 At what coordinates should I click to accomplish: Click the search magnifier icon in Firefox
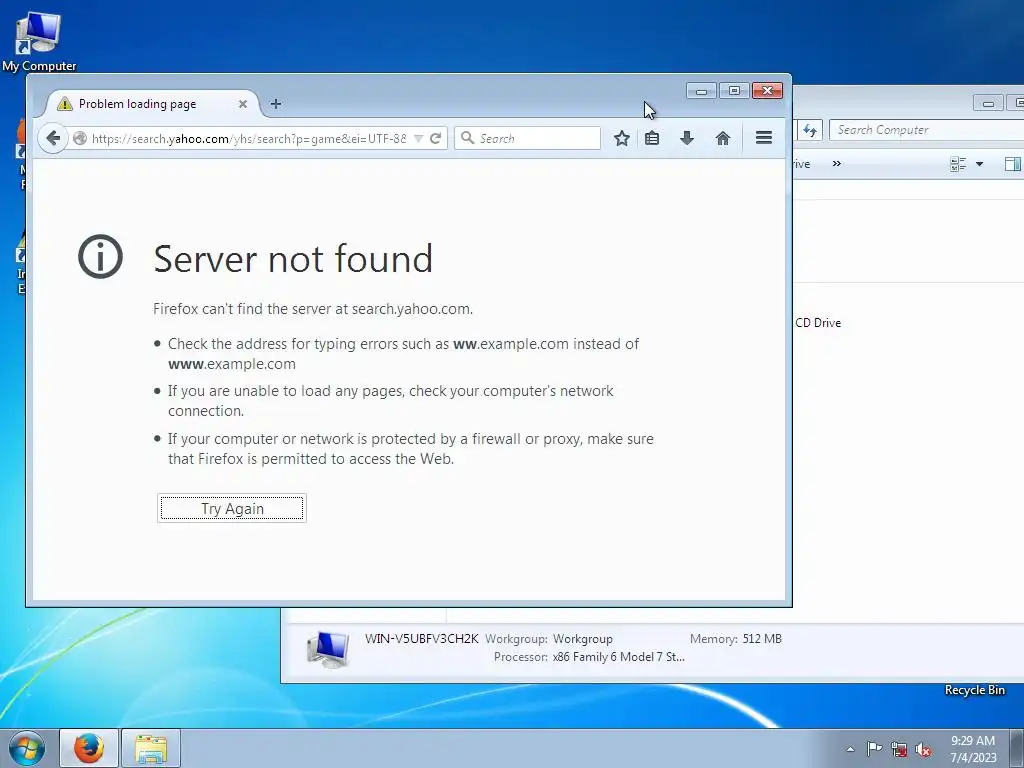pyautogui.click(x=467, y=138)
